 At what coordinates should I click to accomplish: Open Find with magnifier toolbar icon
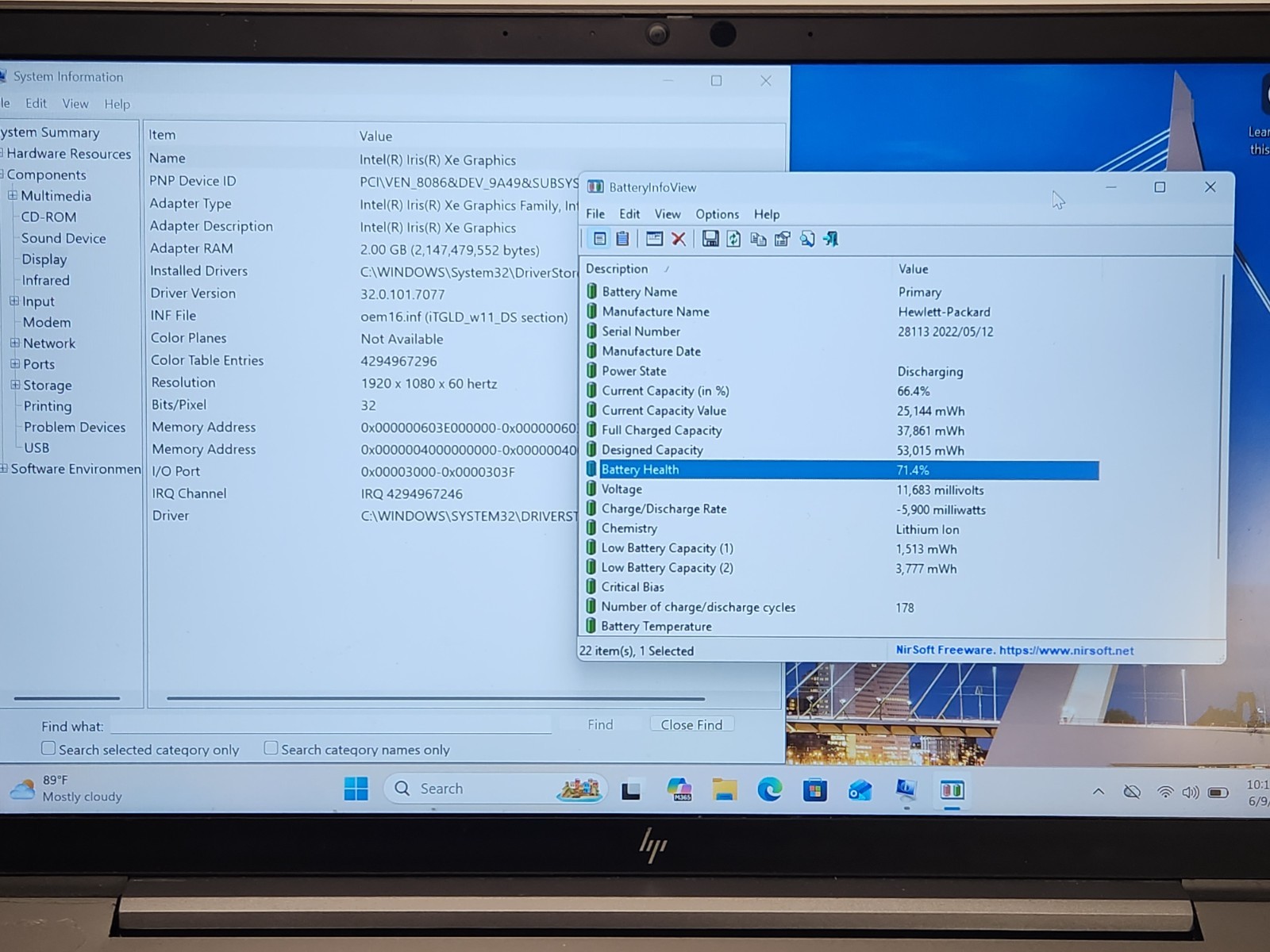click(x=807, y=239)
